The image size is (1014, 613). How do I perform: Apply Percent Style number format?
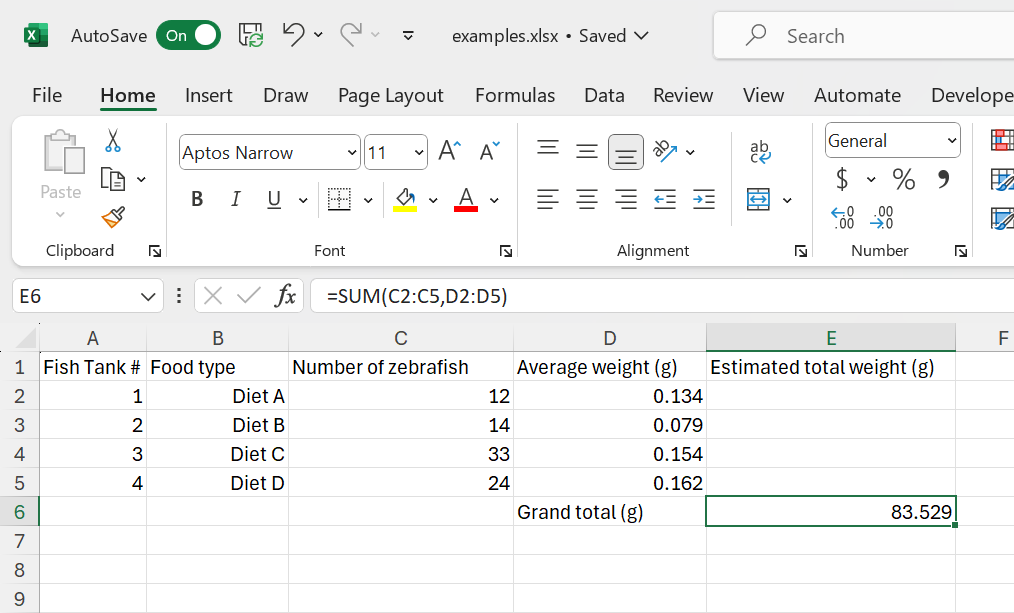pyautogui.click(x=904, y=180)
